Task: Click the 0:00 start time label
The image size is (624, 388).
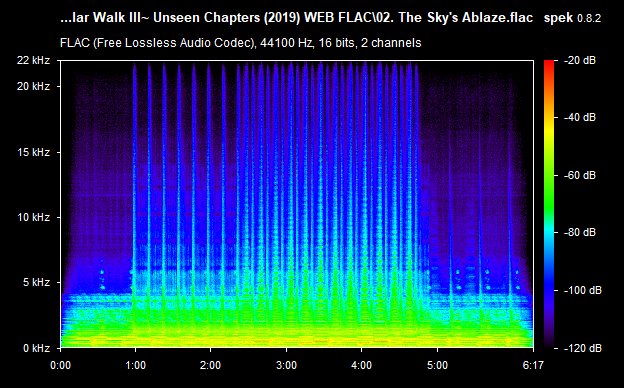Action: 60,365
